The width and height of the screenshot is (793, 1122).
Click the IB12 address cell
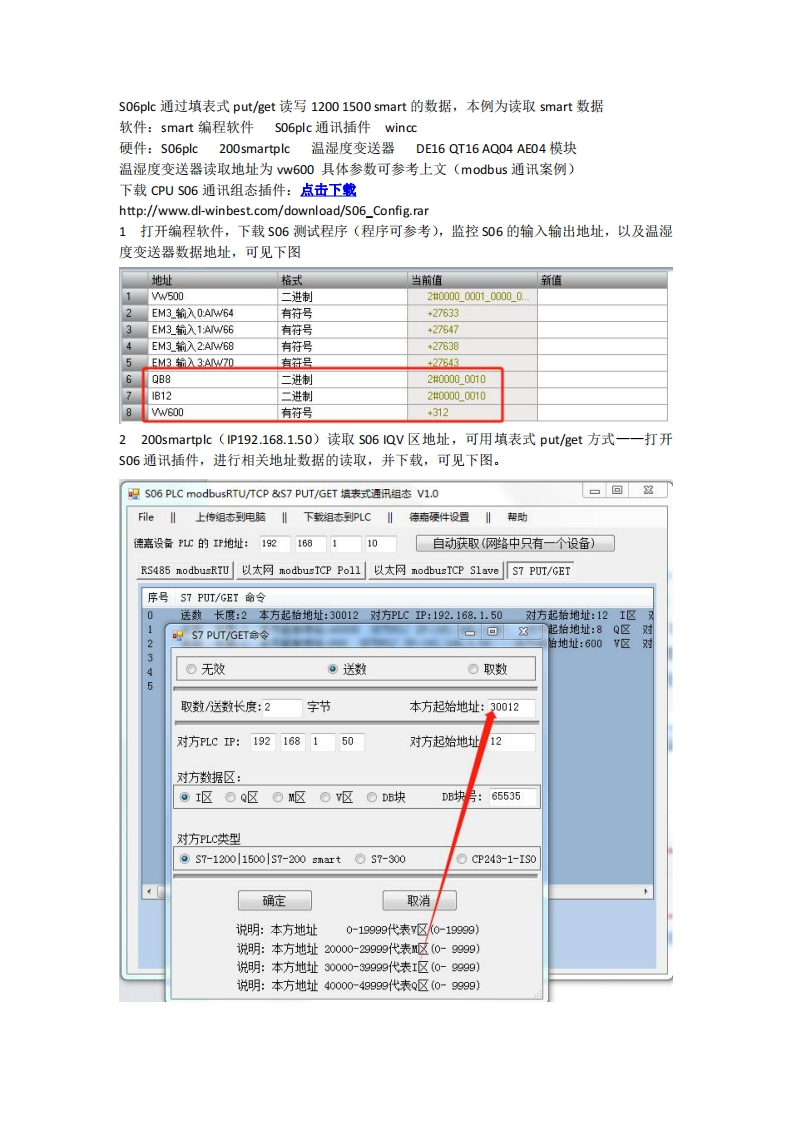[x=213, y=396]
